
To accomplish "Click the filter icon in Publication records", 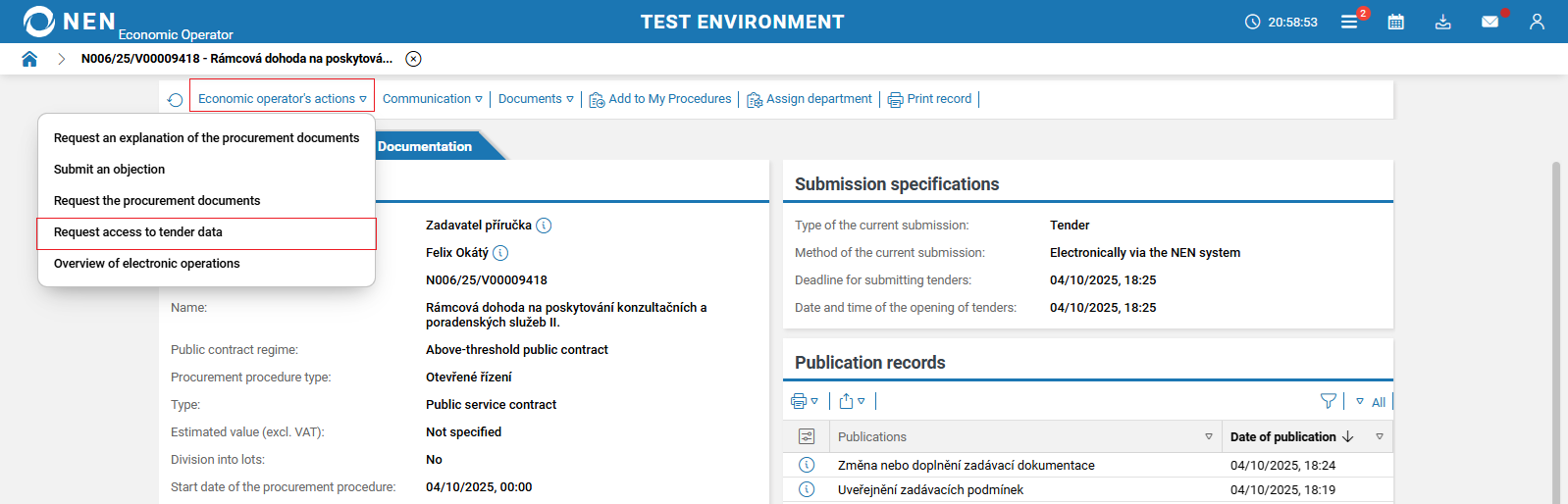I will 1328,401.
